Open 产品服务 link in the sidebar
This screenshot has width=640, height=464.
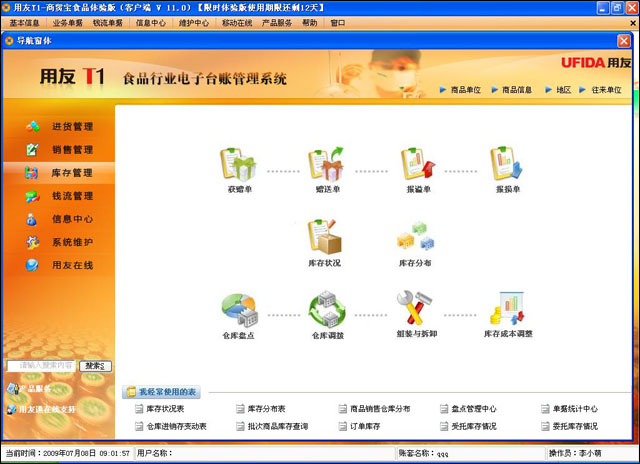pos(29,389)
